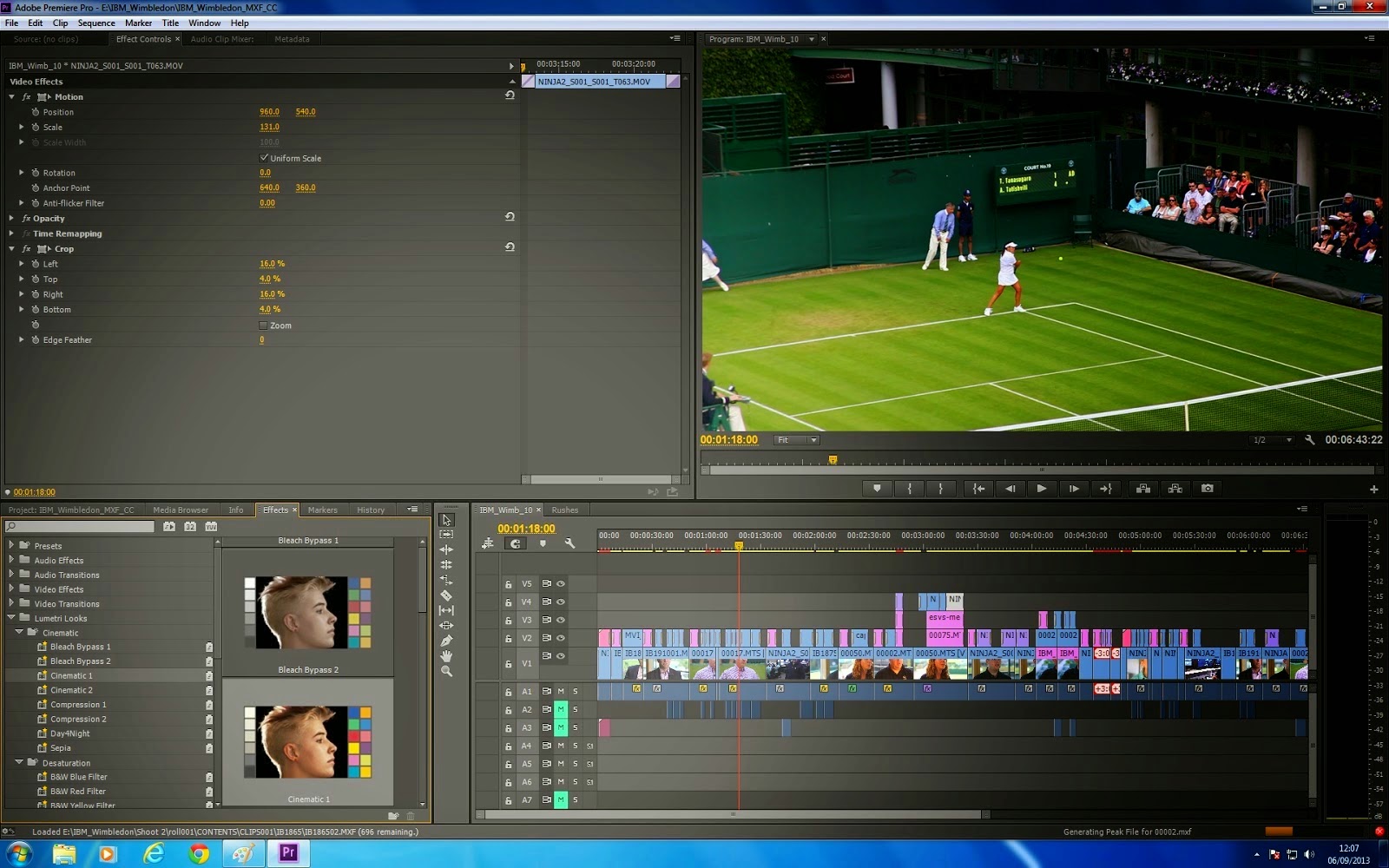Collapse the Lumetri Looks folder
Screen dimensions: 1389x868
11,618
